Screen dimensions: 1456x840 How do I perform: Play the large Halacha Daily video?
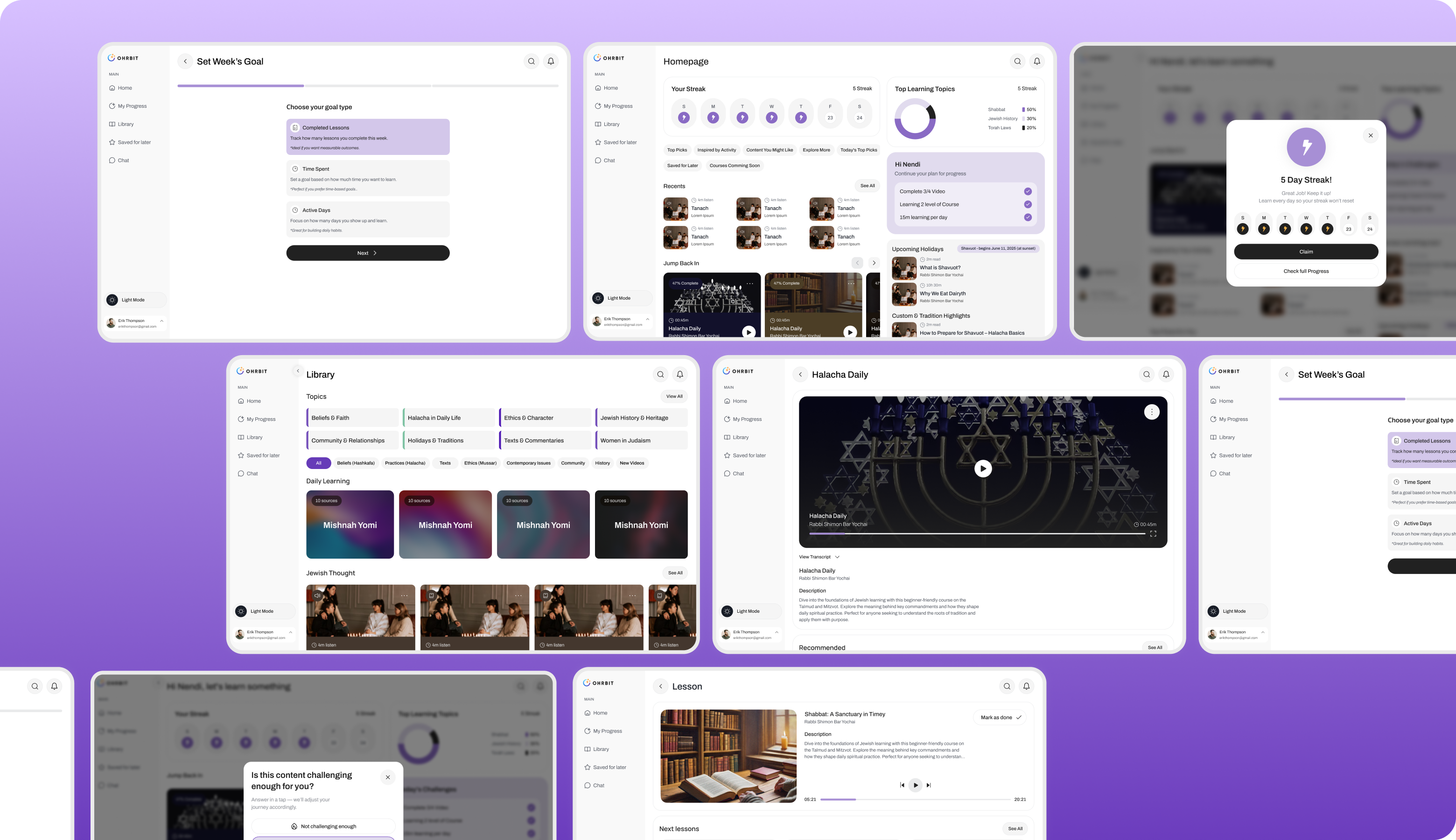pos(983,469)
